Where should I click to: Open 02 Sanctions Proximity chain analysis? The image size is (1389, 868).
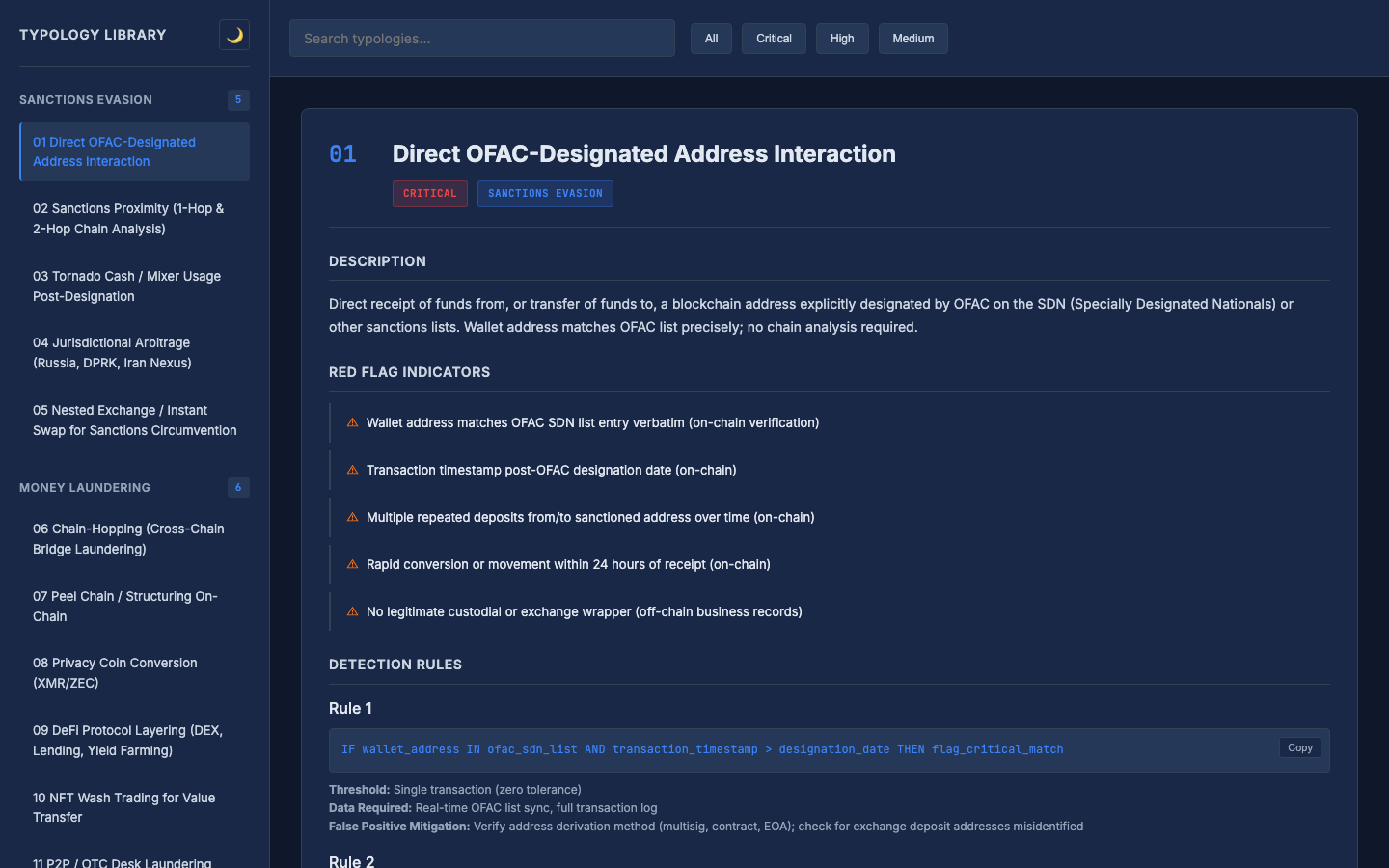coord(134,219)
